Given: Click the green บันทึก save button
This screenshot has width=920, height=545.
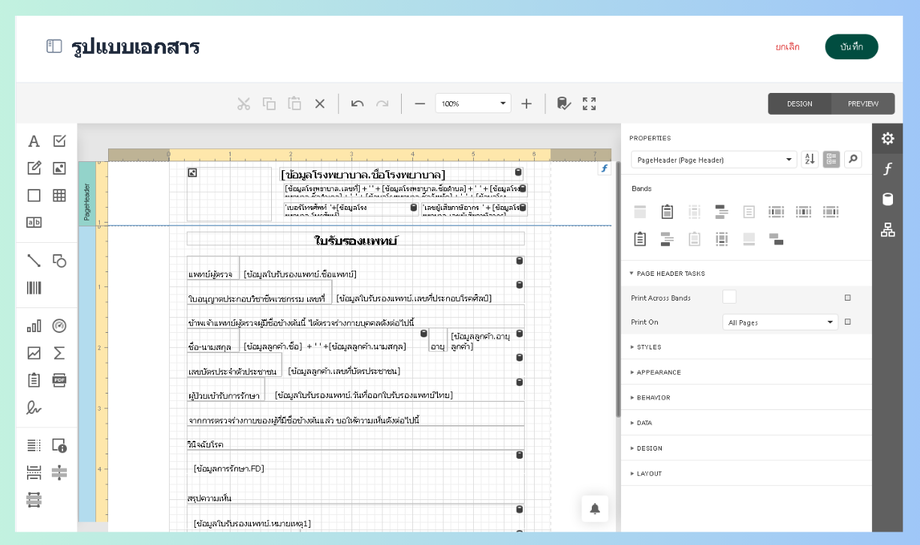Looking at the screenshot, I should [x=851, y=47].
